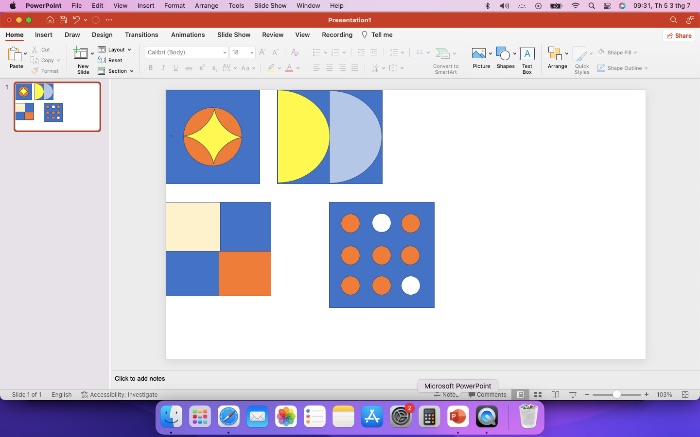Image resolution: width=700 pixels, height=437 pixels.
Task: Toggle Subscript formatting
Action: [214, 68]
